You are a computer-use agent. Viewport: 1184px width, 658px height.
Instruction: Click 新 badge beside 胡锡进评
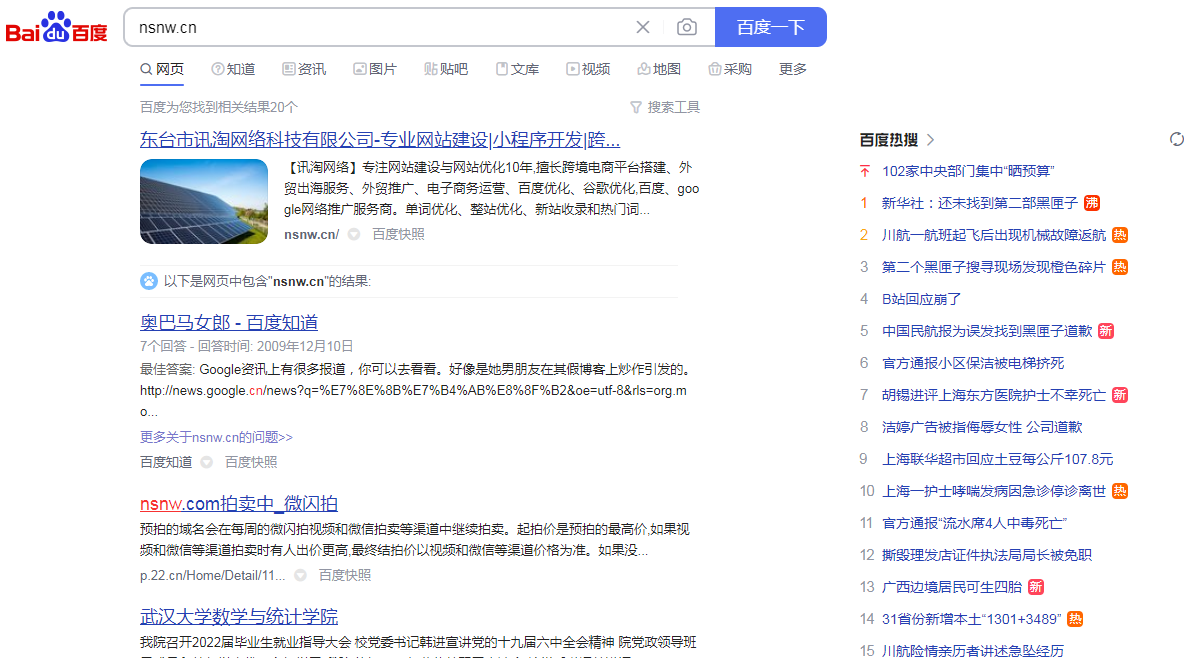coord(1120,395)
